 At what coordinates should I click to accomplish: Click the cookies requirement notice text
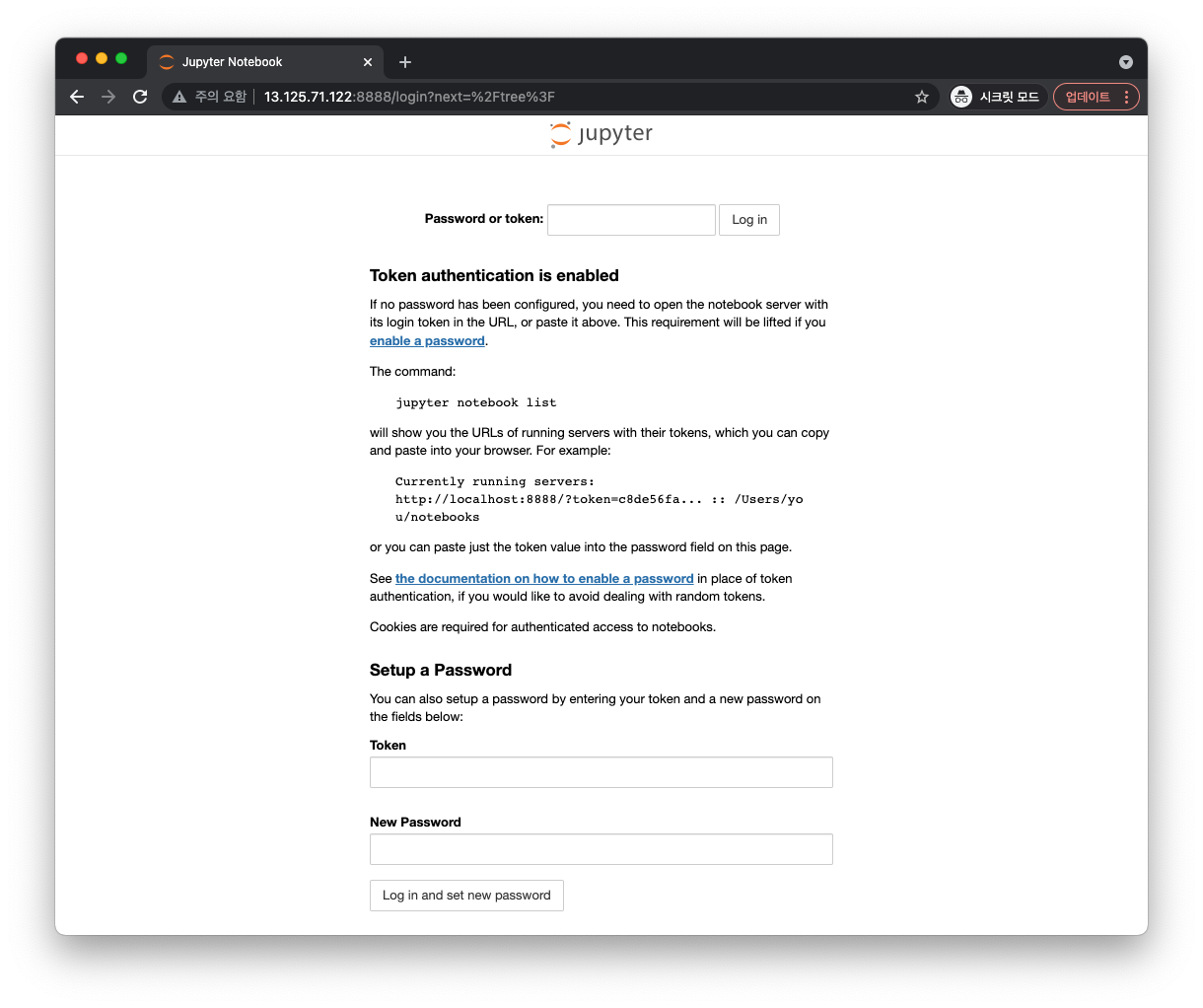(x=542, y=627)
